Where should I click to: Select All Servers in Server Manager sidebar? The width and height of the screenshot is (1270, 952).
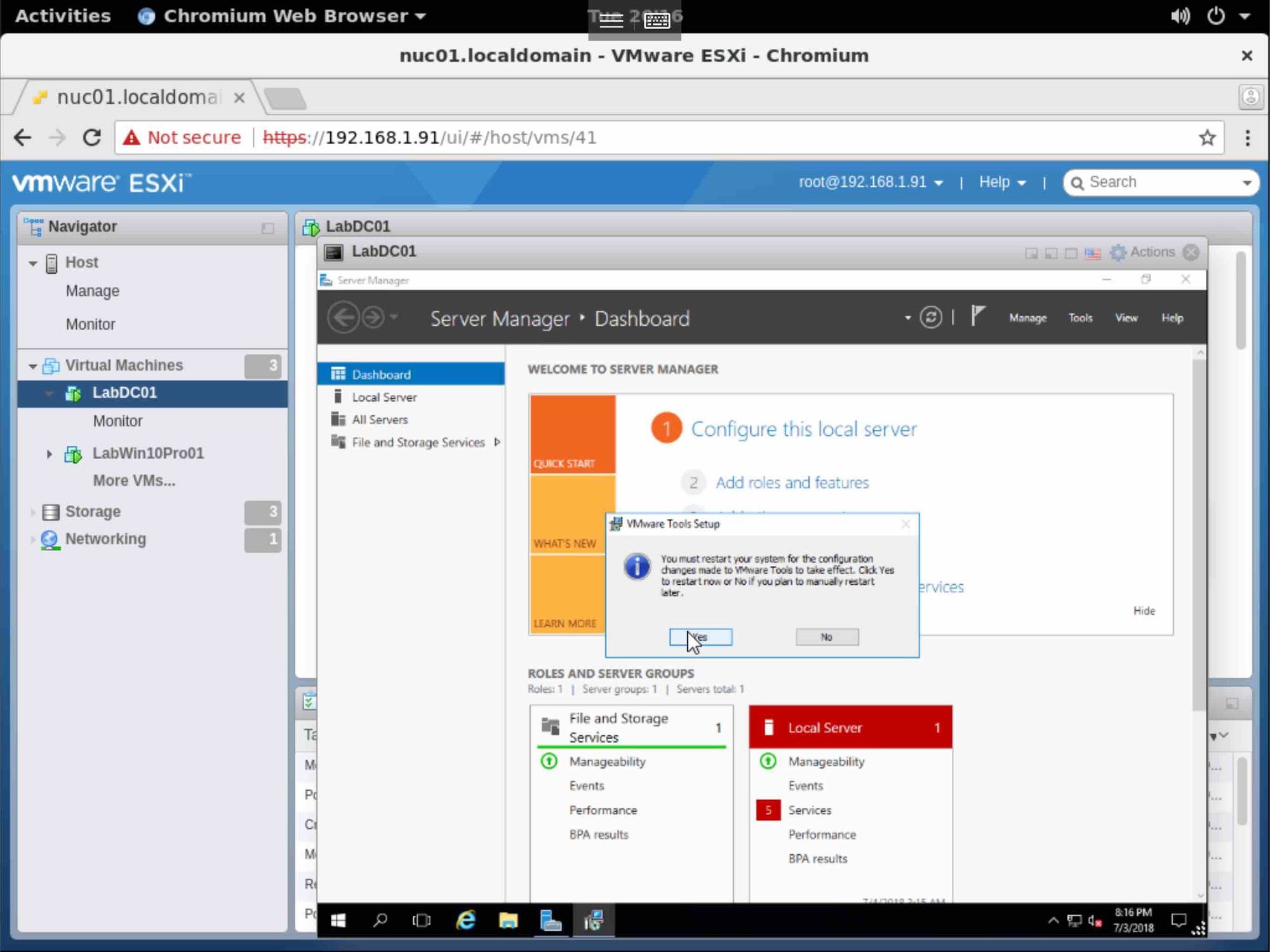411,420
